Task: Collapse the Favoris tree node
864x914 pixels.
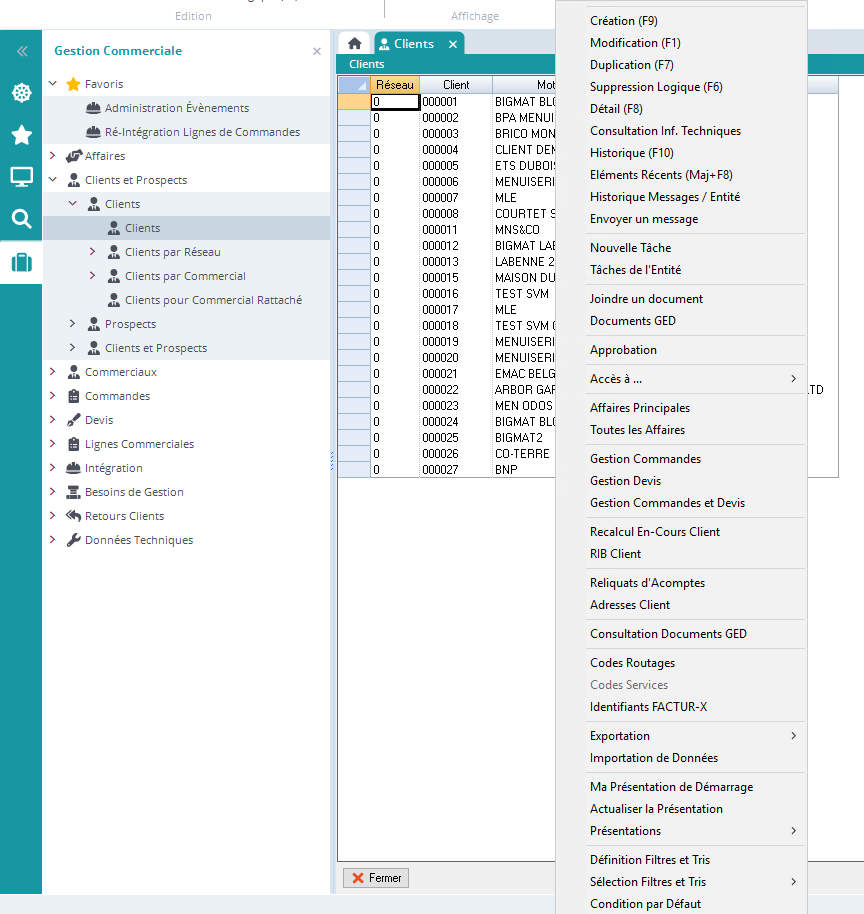Action: pos(53,84)
